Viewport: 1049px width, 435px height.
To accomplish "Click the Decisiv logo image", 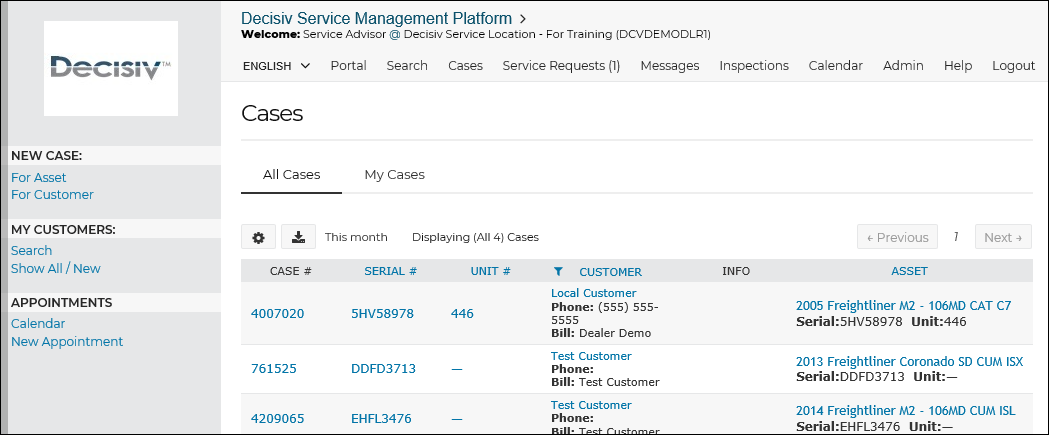I will [x=111, y=68].
